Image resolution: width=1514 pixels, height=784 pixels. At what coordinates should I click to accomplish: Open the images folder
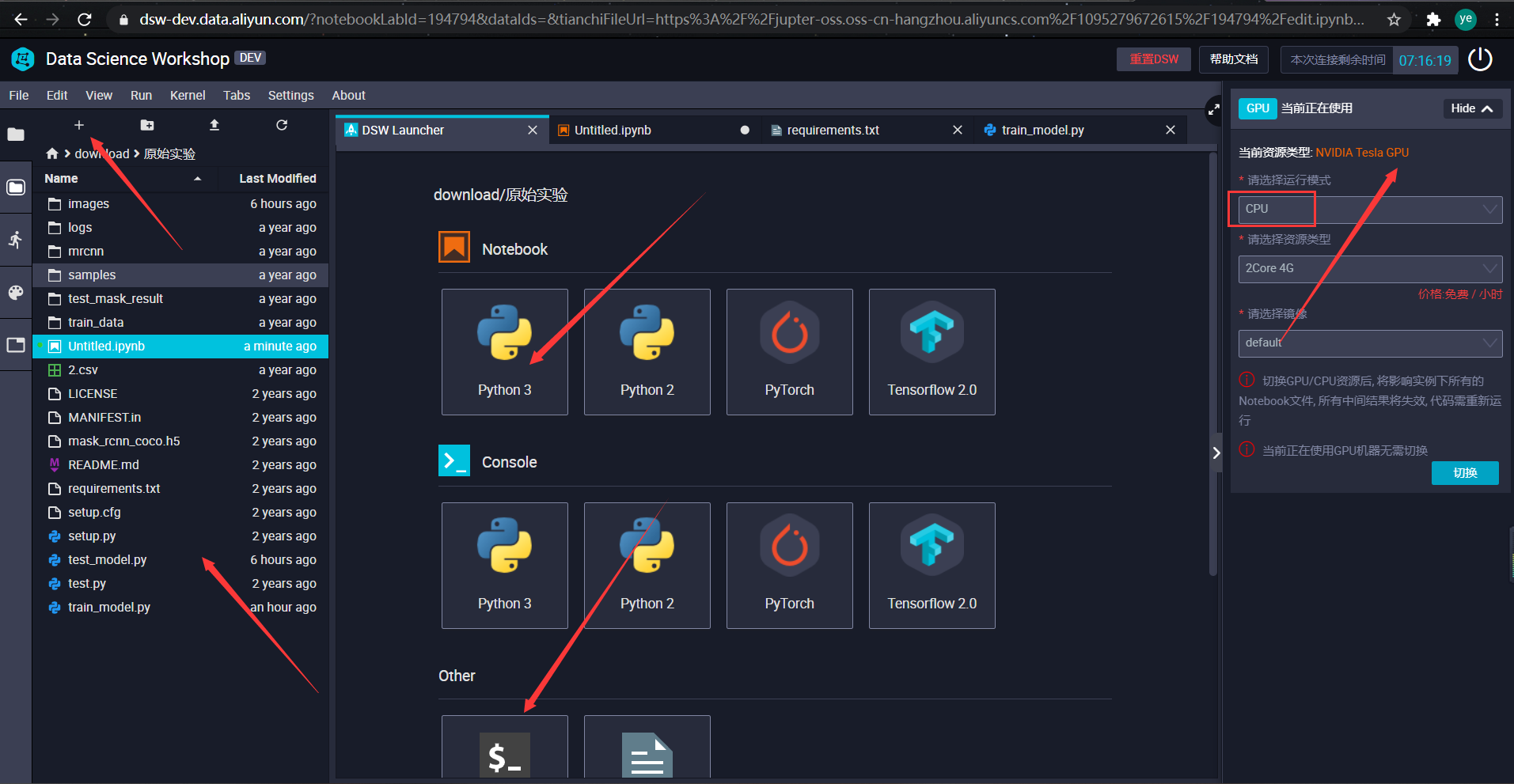point(180,204)
